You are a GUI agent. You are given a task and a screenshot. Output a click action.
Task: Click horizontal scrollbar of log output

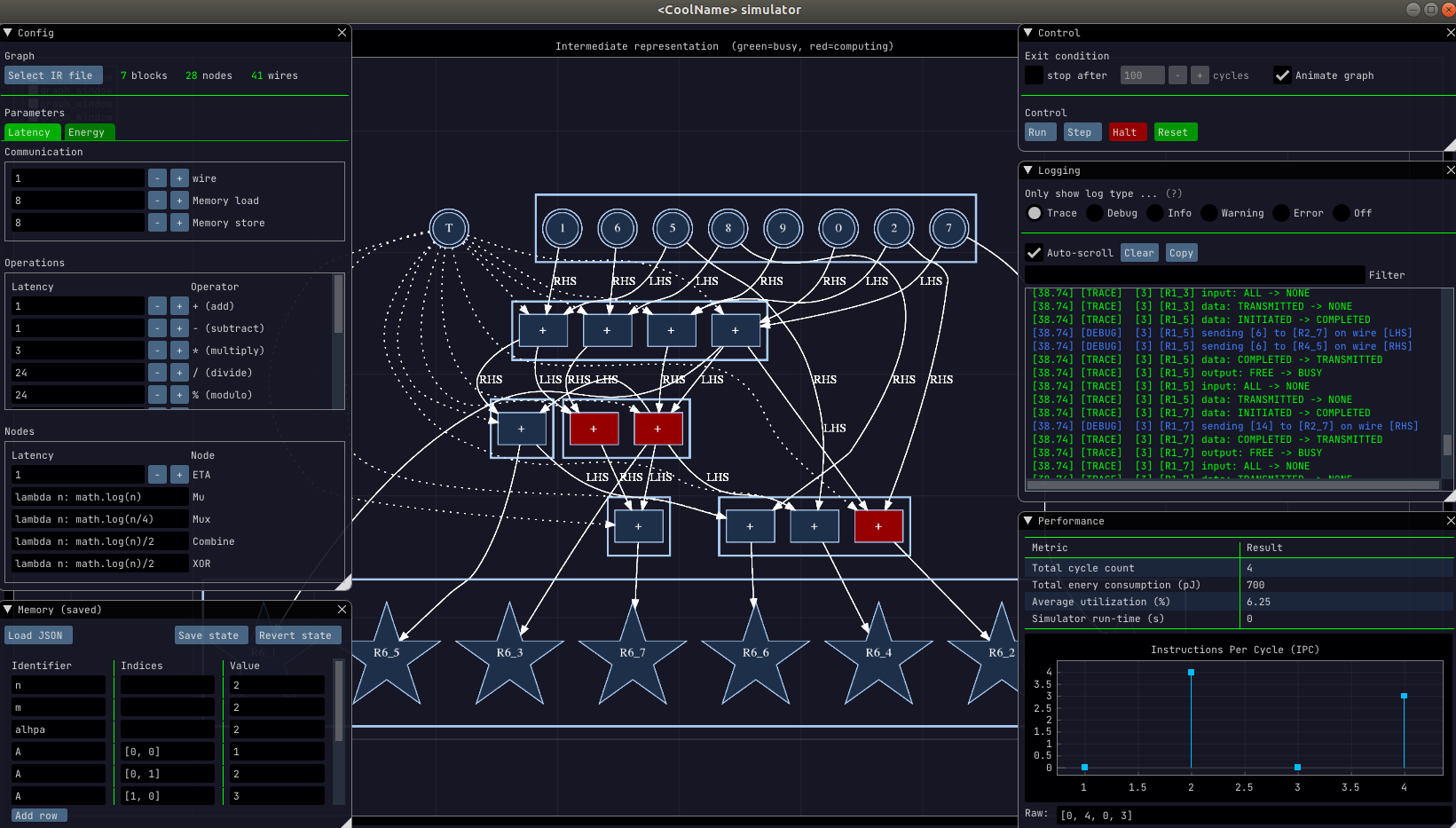point(1233,485)
